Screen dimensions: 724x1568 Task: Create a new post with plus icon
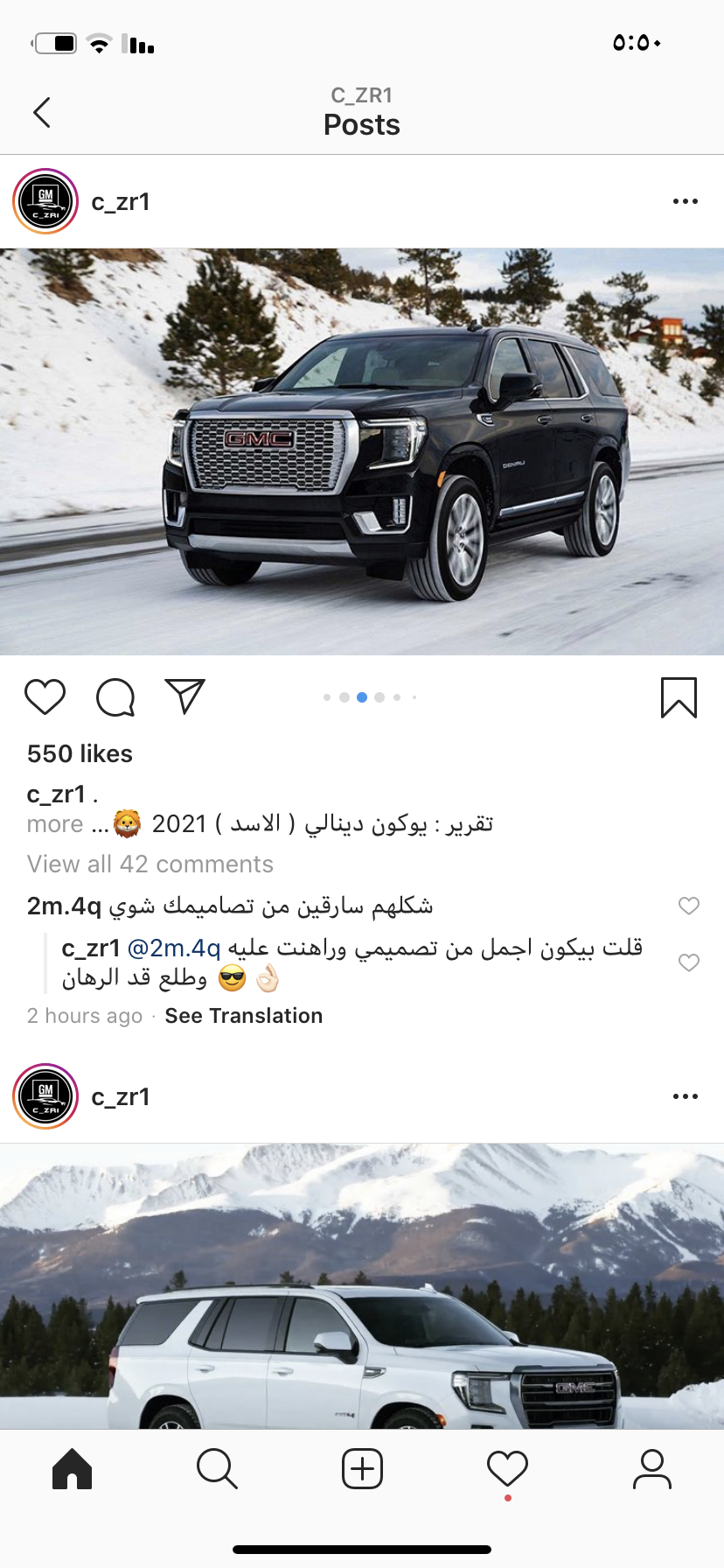click(x=362, y=1468)
